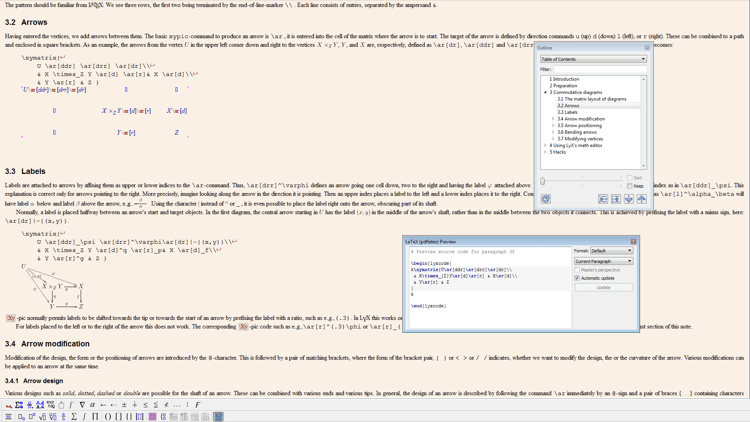Insert a square root from the math toolbar
750x422 pixels.
coord(42,416)
